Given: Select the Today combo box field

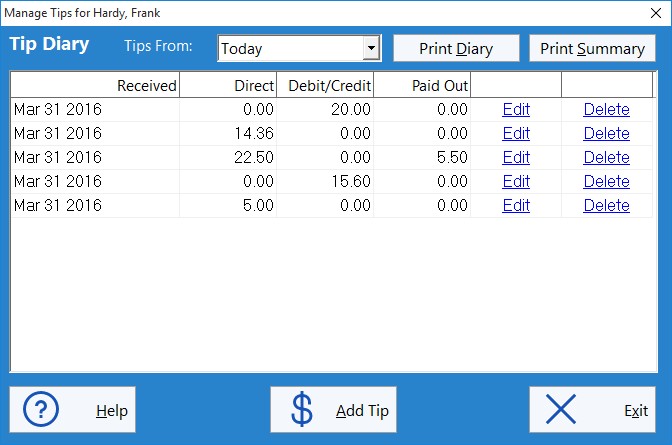Looking at the screenshot, I should (299, 48).
